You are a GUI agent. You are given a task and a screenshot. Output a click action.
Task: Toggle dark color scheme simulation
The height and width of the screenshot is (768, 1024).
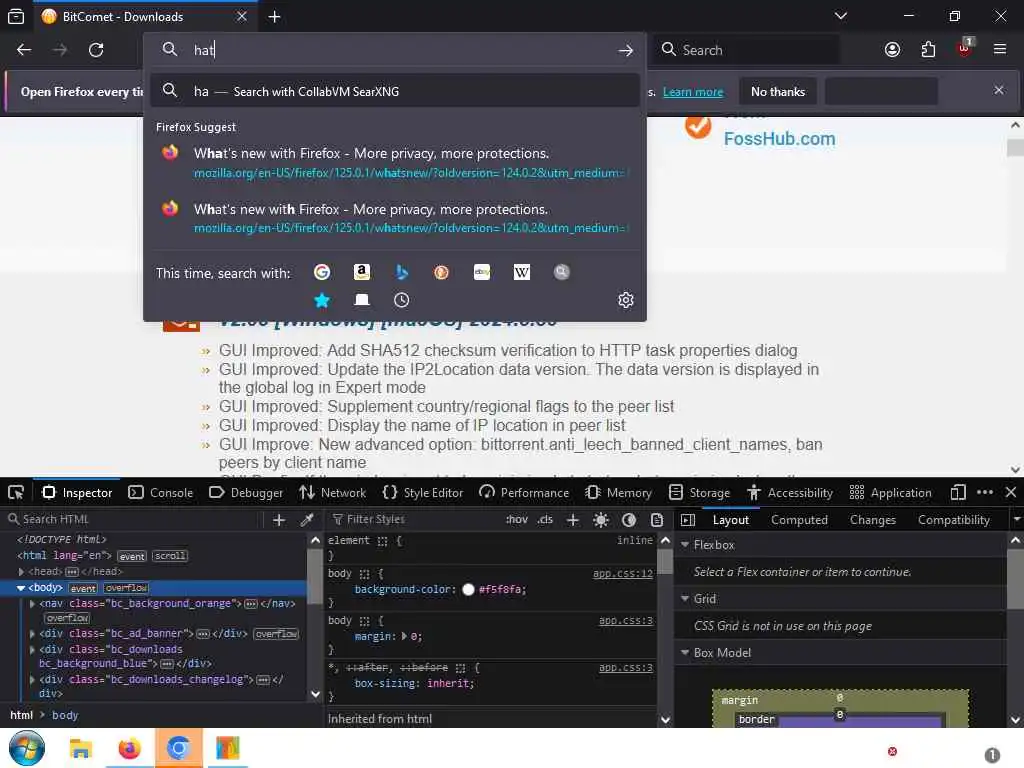pyautogui.click(x=629, y=520)
